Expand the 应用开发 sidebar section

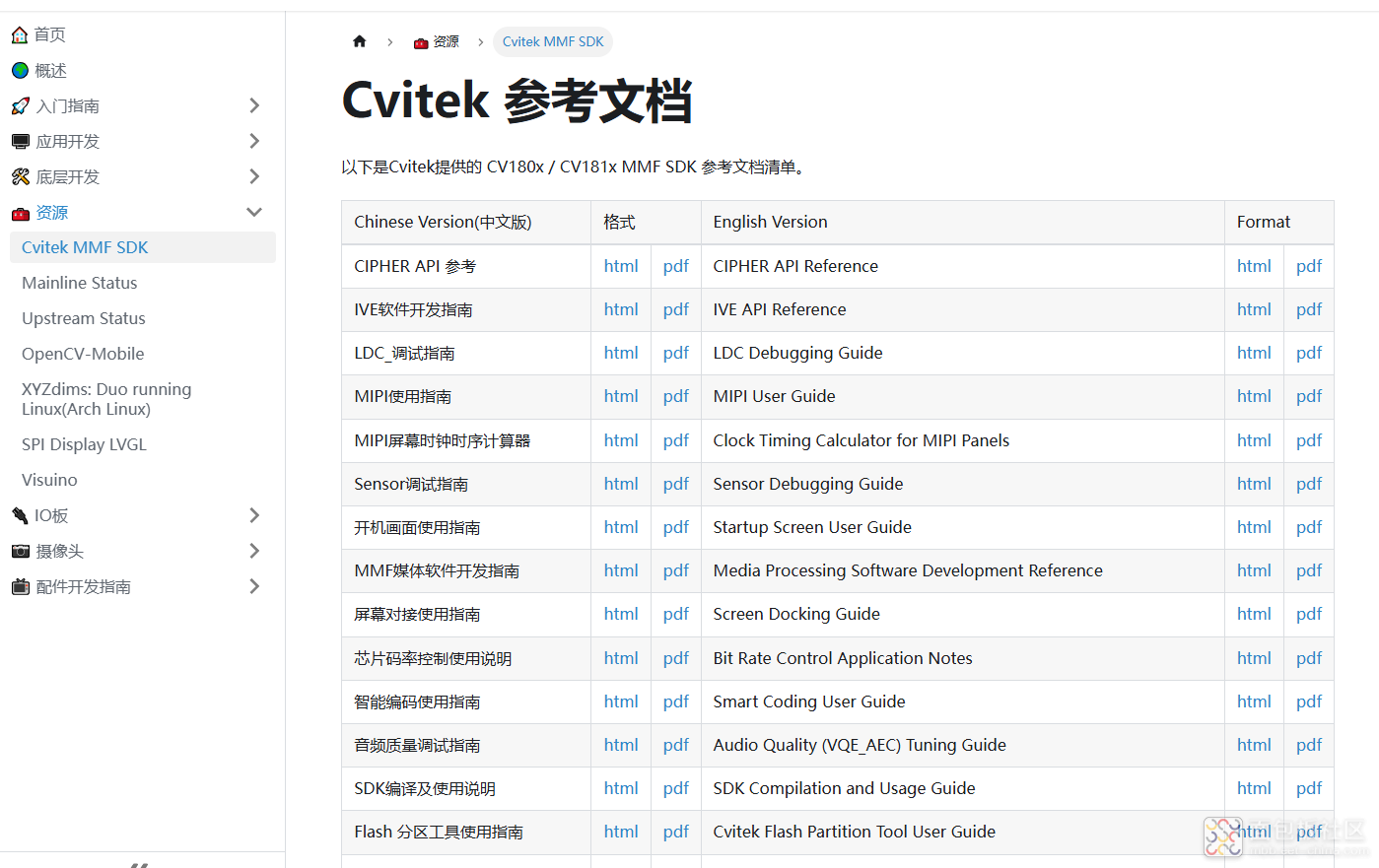(x=254, y=141)
